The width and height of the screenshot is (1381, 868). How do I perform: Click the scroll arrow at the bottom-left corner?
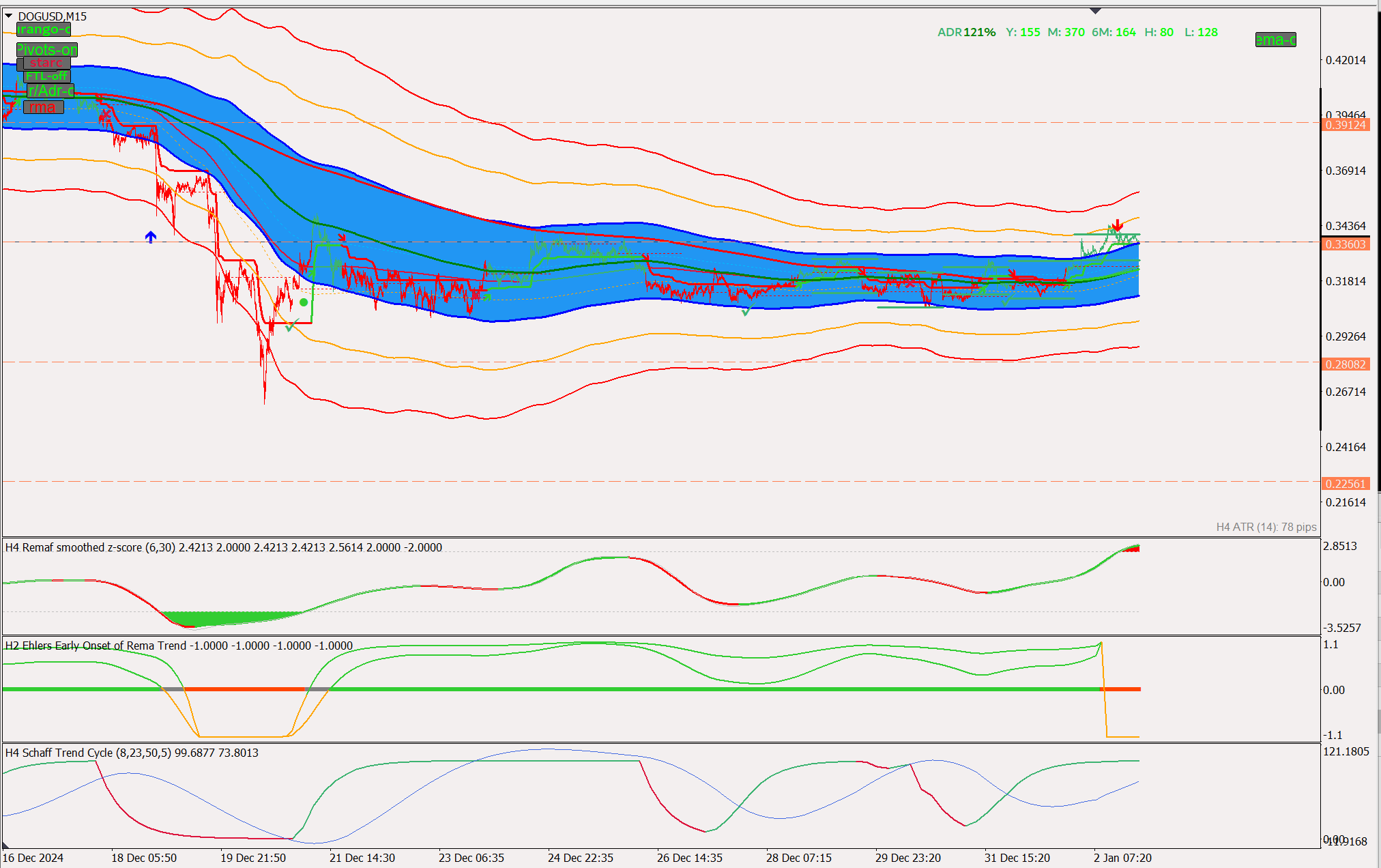6,845
